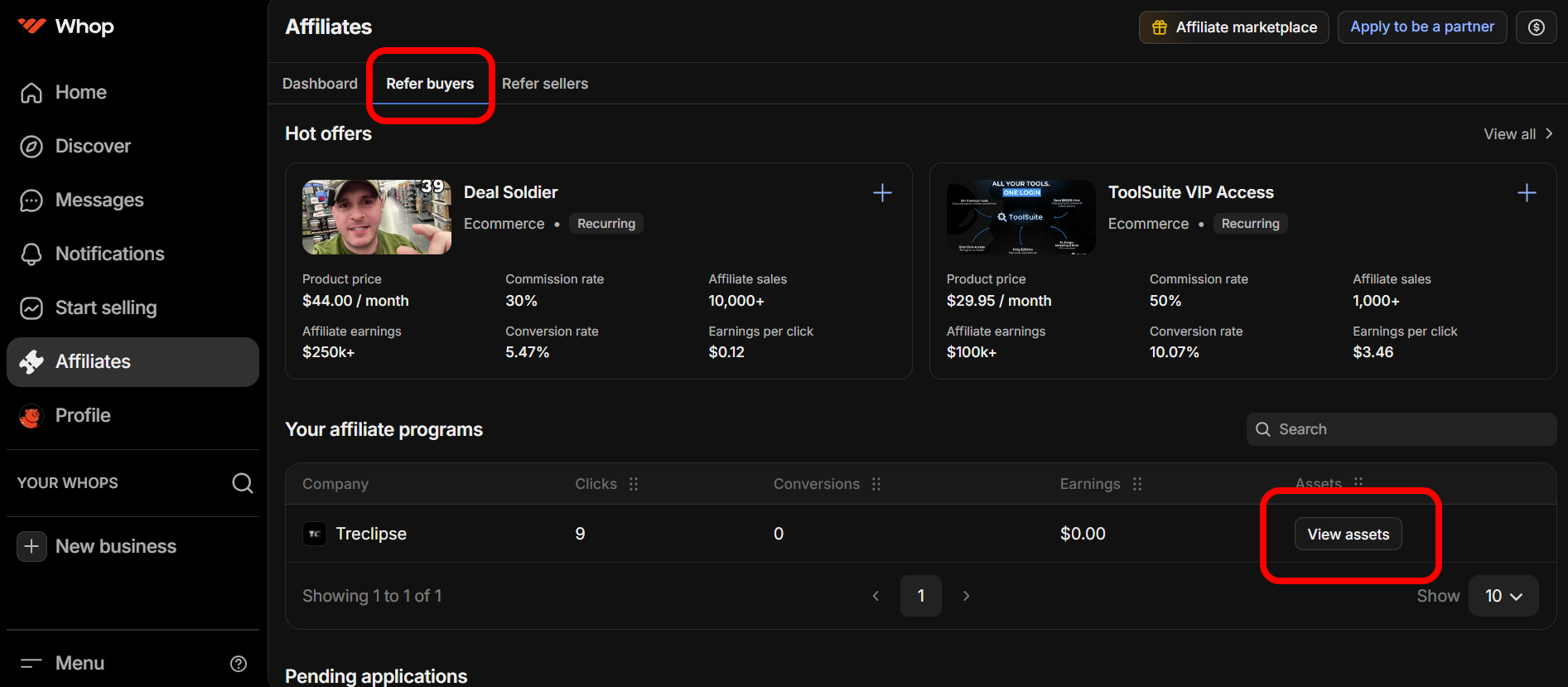Click the Company column header

[335, 484]
